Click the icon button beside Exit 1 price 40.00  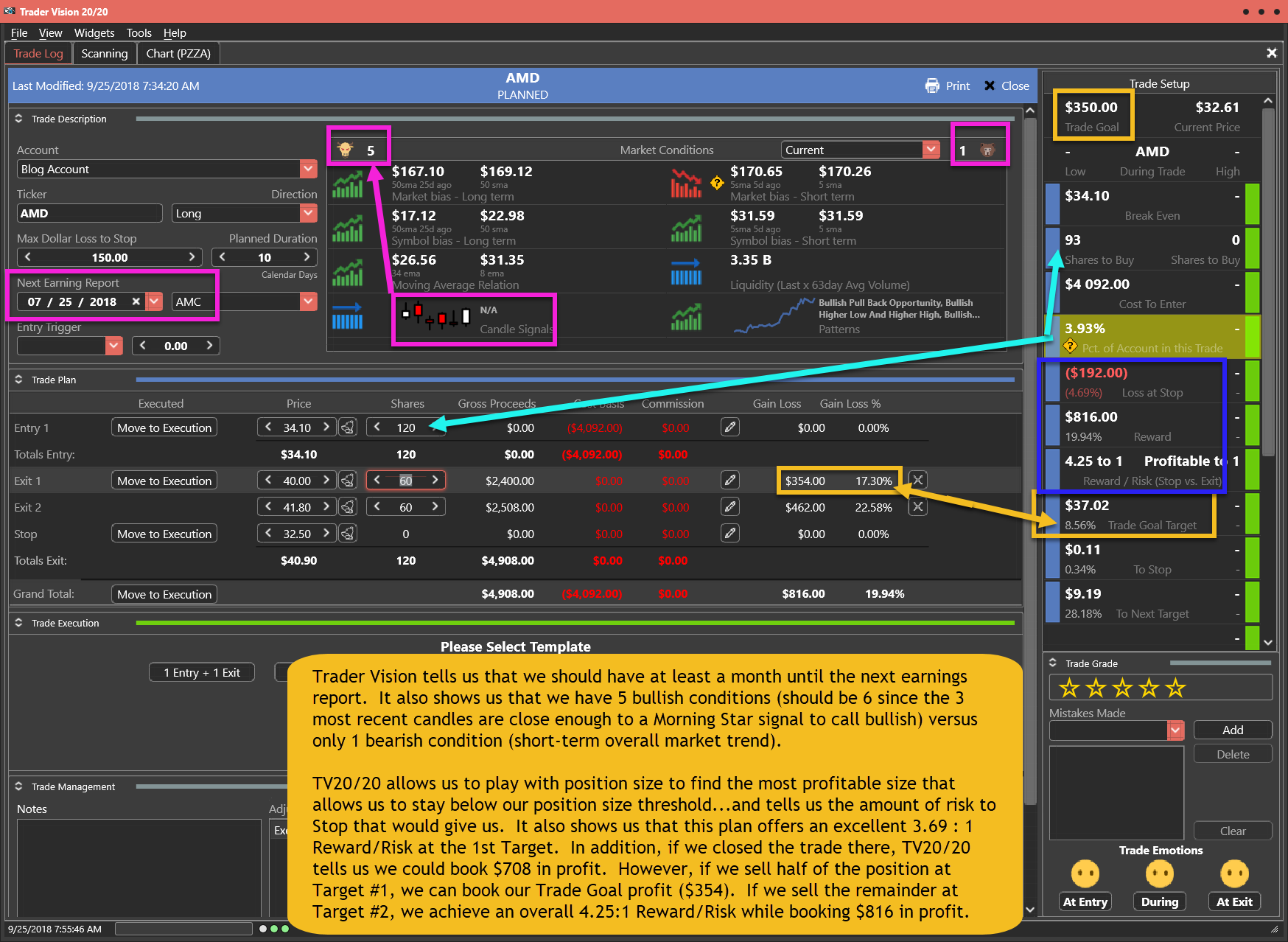click(x=349, y=481)
